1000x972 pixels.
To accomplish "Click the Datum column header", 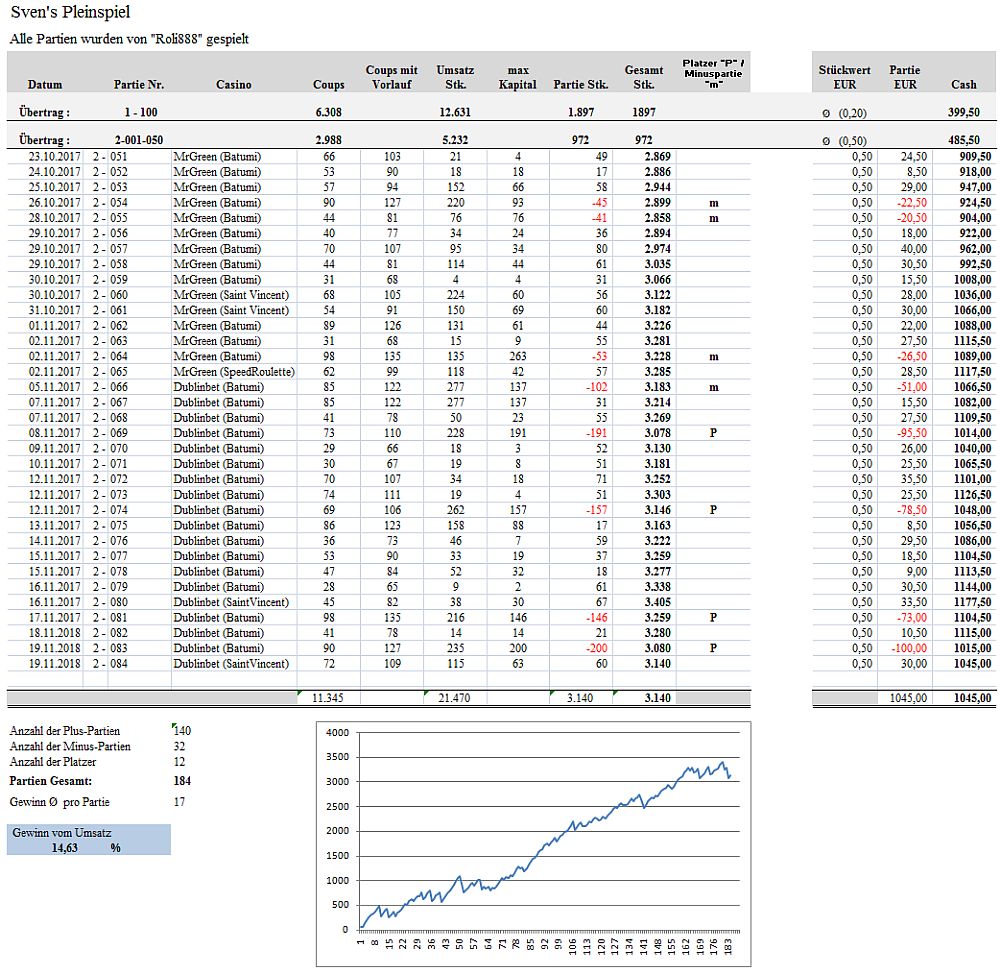I will coord(45,85).
